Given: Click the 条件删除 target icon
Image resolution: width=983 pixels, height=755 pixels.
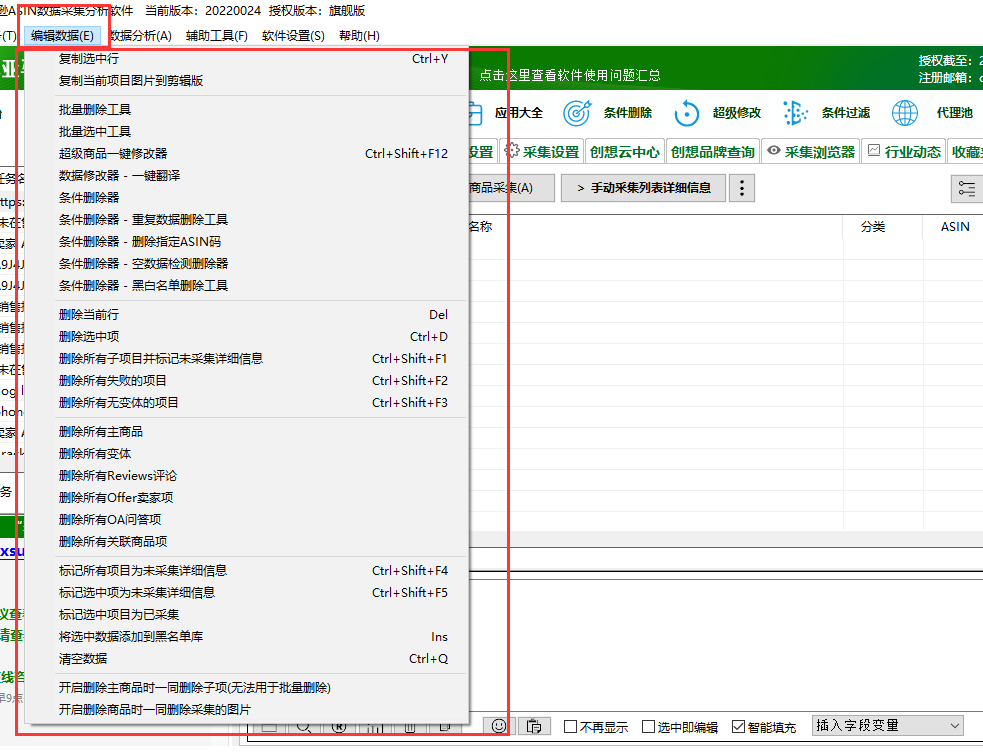Looking at the screenshot, I should click(x=576, y=113).
